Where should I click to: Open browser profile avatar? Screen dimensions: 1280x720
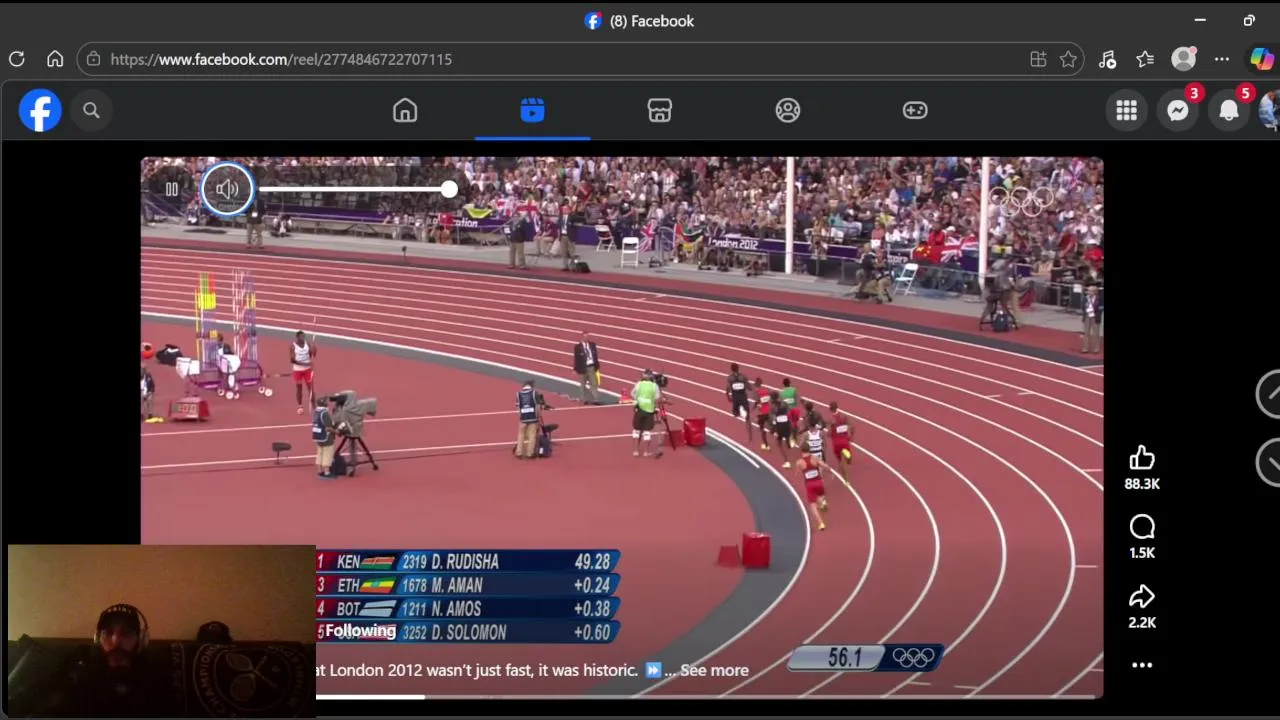click(1184, 59)
